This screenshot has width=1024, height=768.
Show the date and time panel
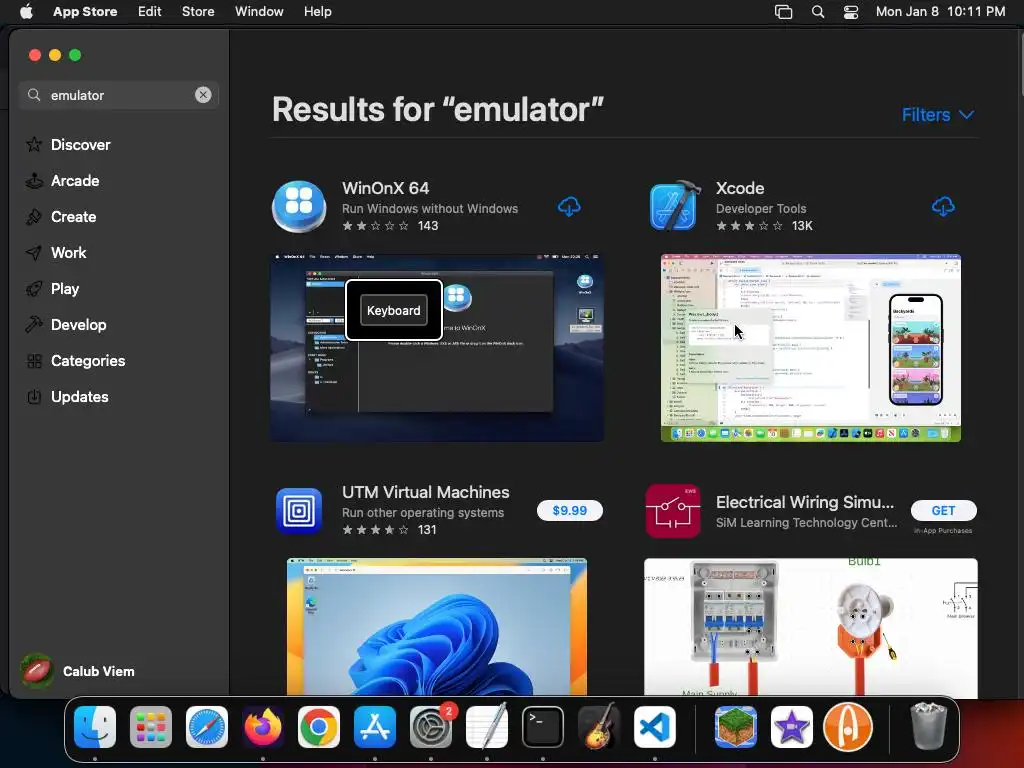click(940, 12)
